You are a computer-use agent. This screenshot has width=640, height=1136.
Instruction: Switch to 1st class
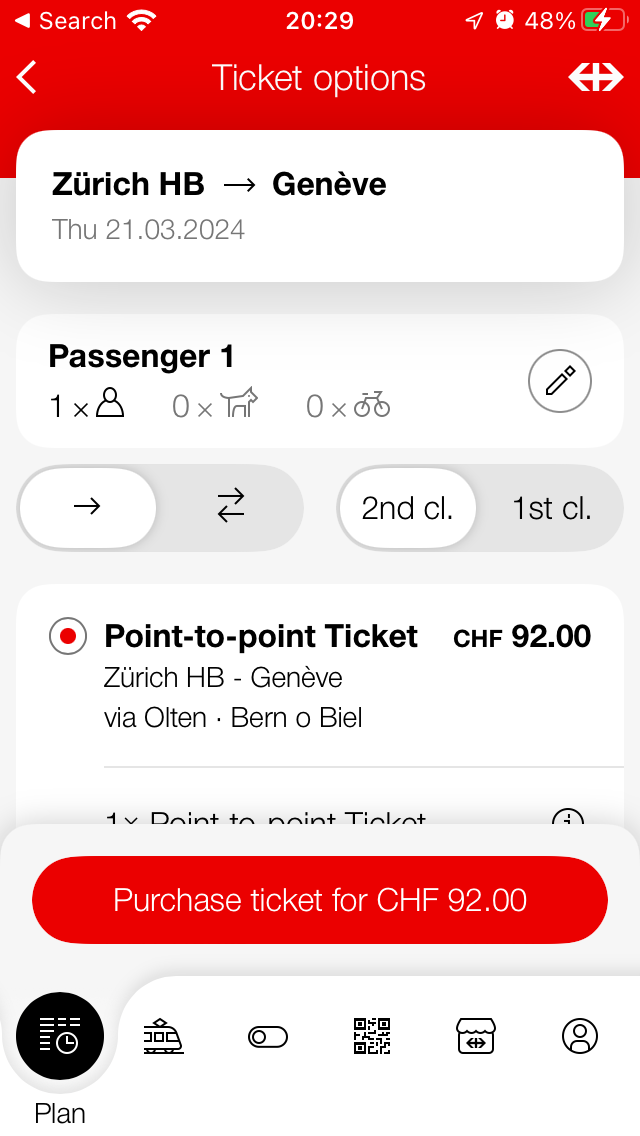click(x=551, y=508)
